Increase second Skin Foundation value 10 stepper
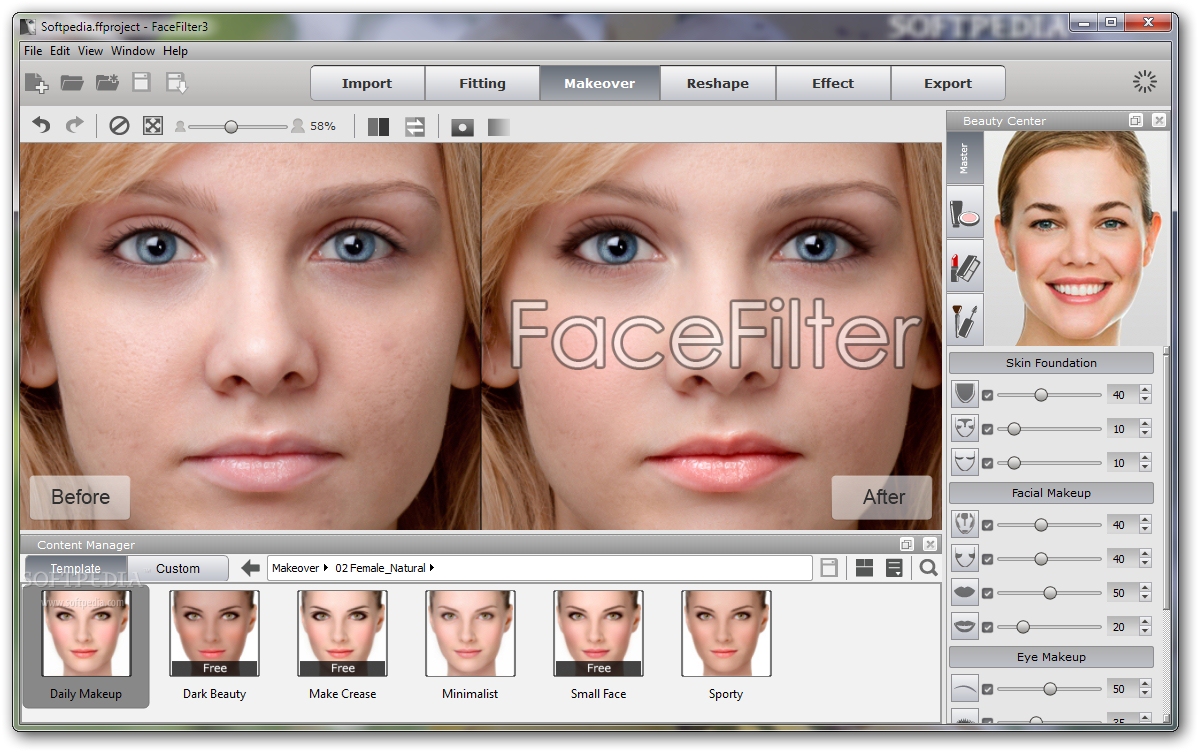Screen dimensions: 1199x752 pyautogui.click(x=1145, y=424)
